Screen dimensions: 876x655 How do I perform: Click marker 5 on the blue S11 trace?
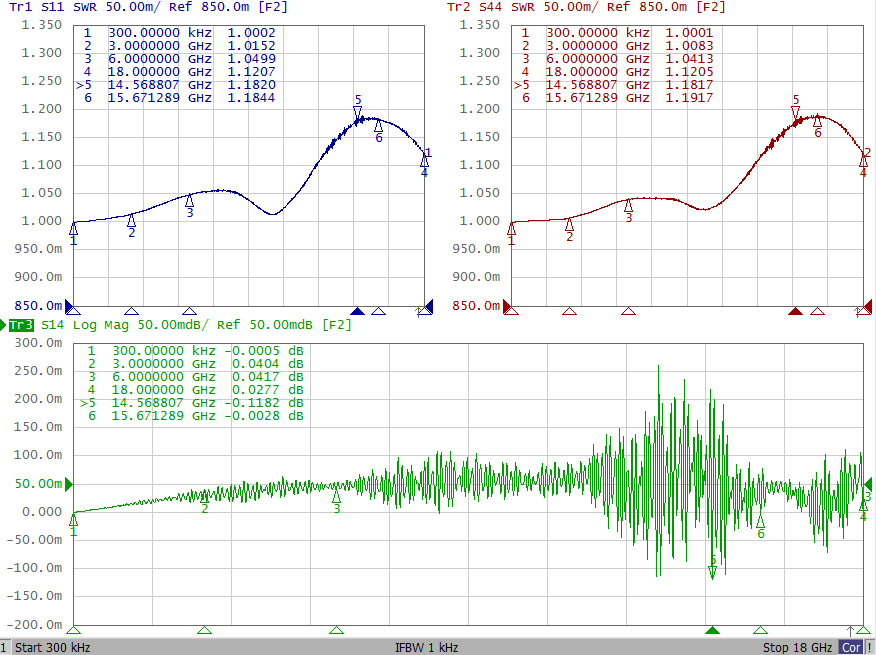click(357, 112)
